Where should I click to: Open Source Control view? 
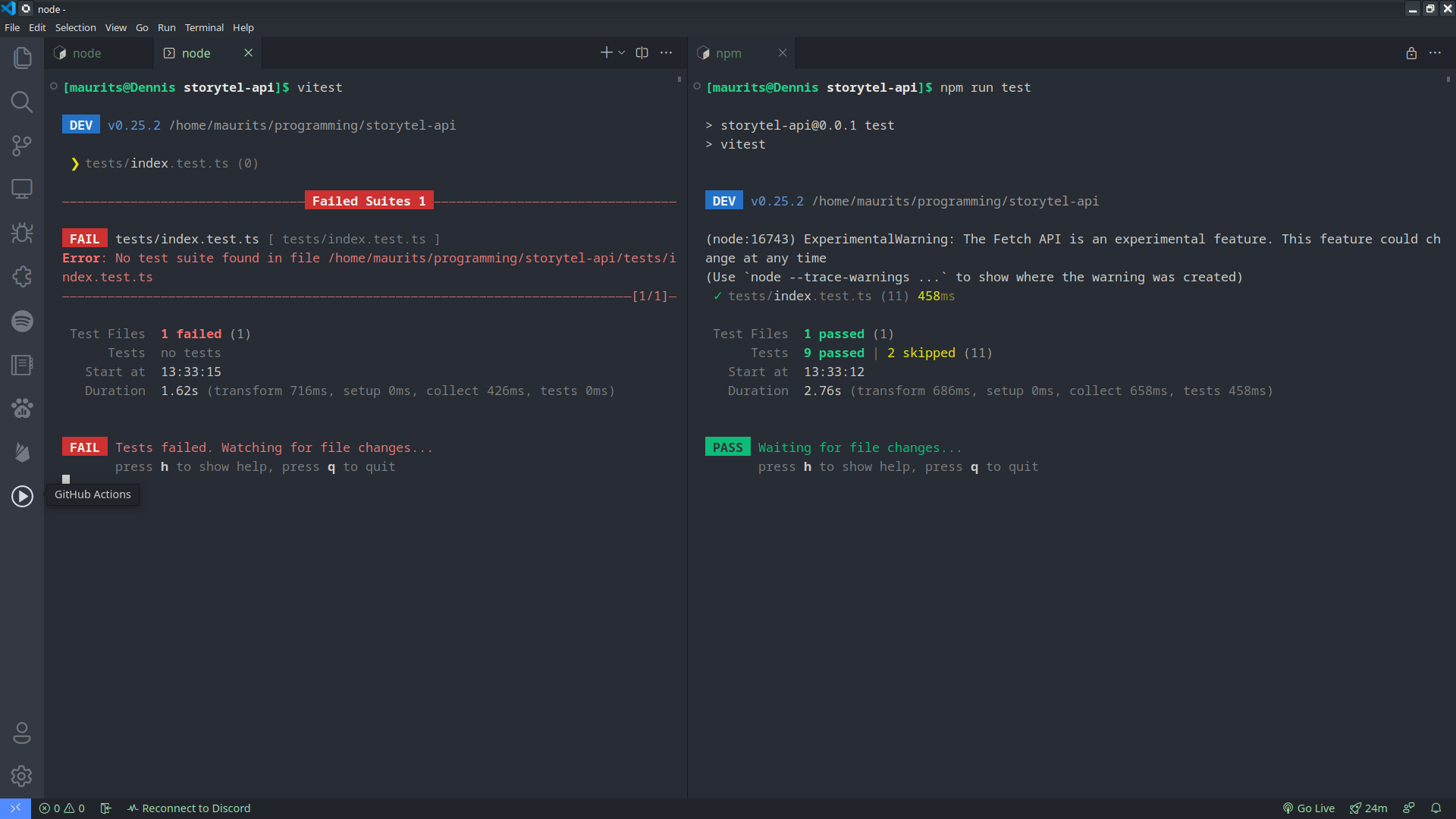point(22,146)
